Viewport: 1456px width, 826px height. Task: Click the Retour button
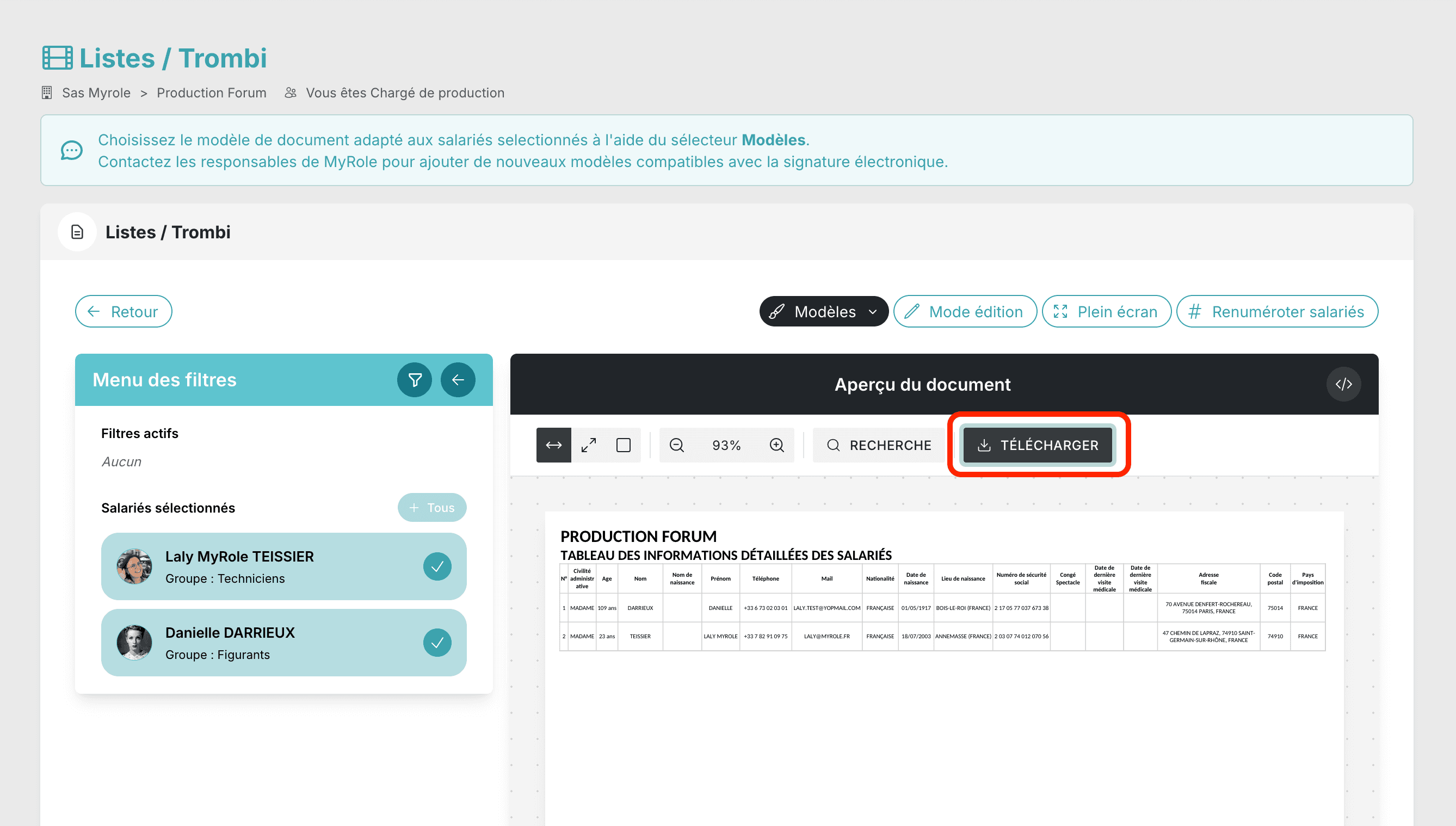point(124,311)
